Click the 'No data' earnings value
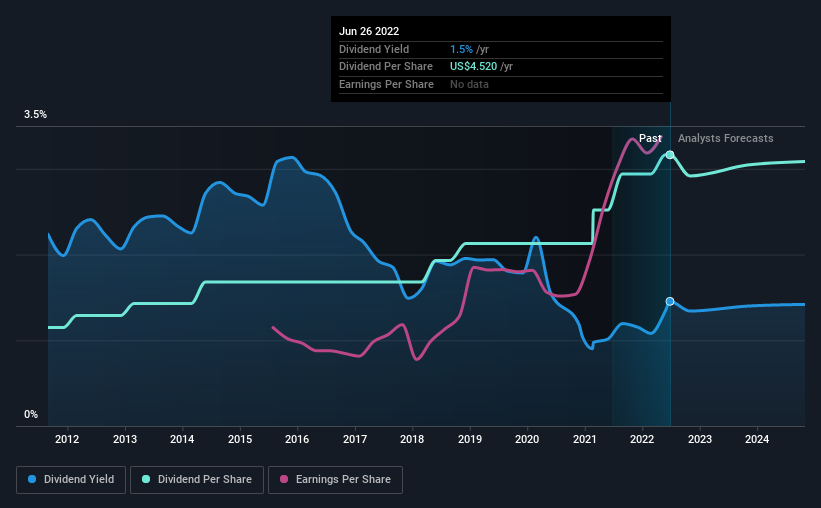Viewport: 821px width, 508px height. click(x=469, y=84)
